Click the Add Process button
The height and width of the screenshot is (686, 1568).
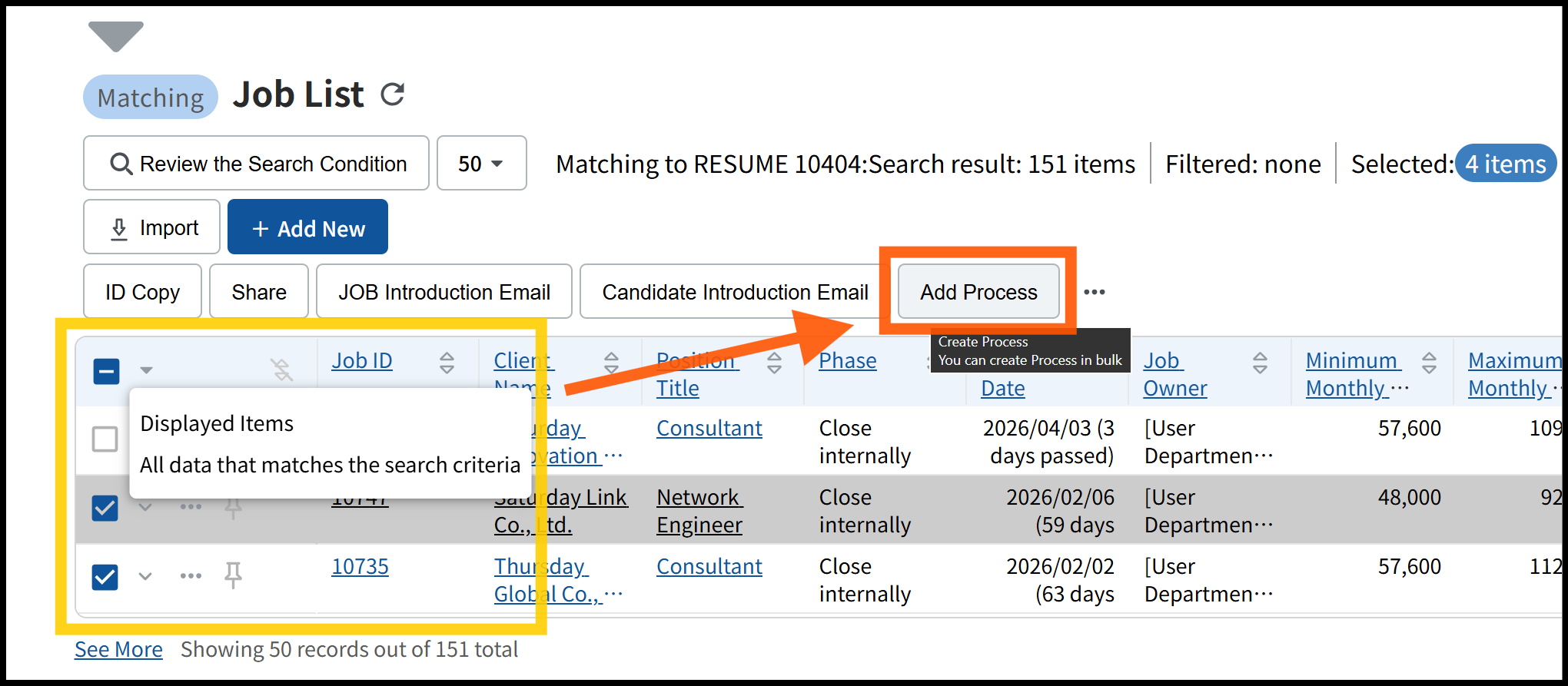[x=978, y=292]
